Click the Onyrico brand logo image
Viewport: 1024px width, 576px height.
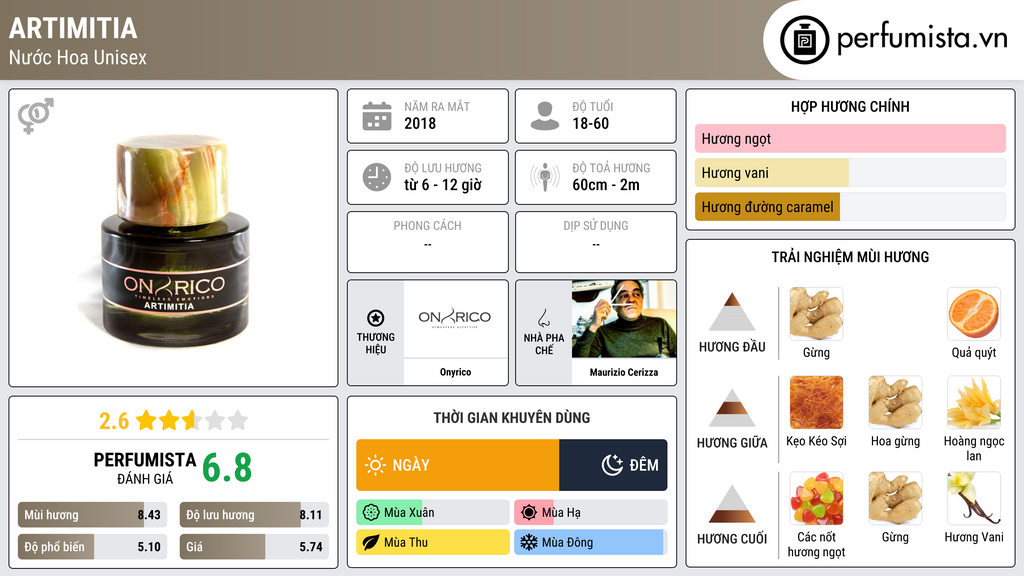click(455, 318)
